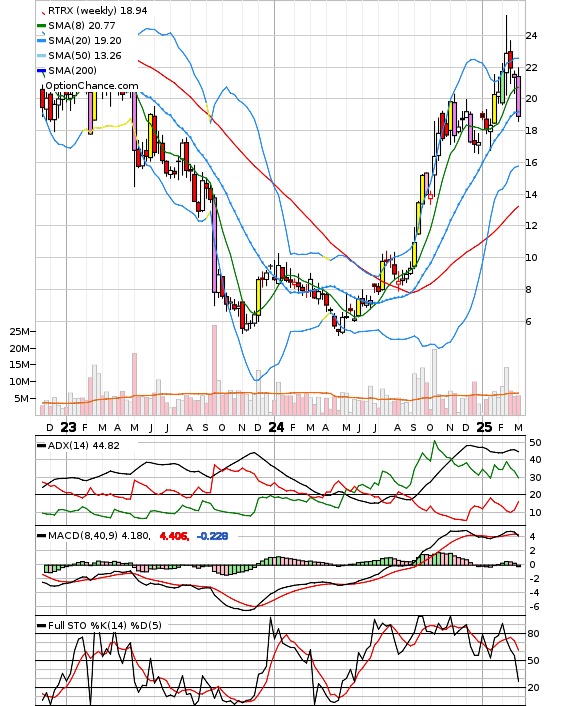Click the black ADX(14) legend line marker
This screenshot has width=566, height=706.
[41, 446]
